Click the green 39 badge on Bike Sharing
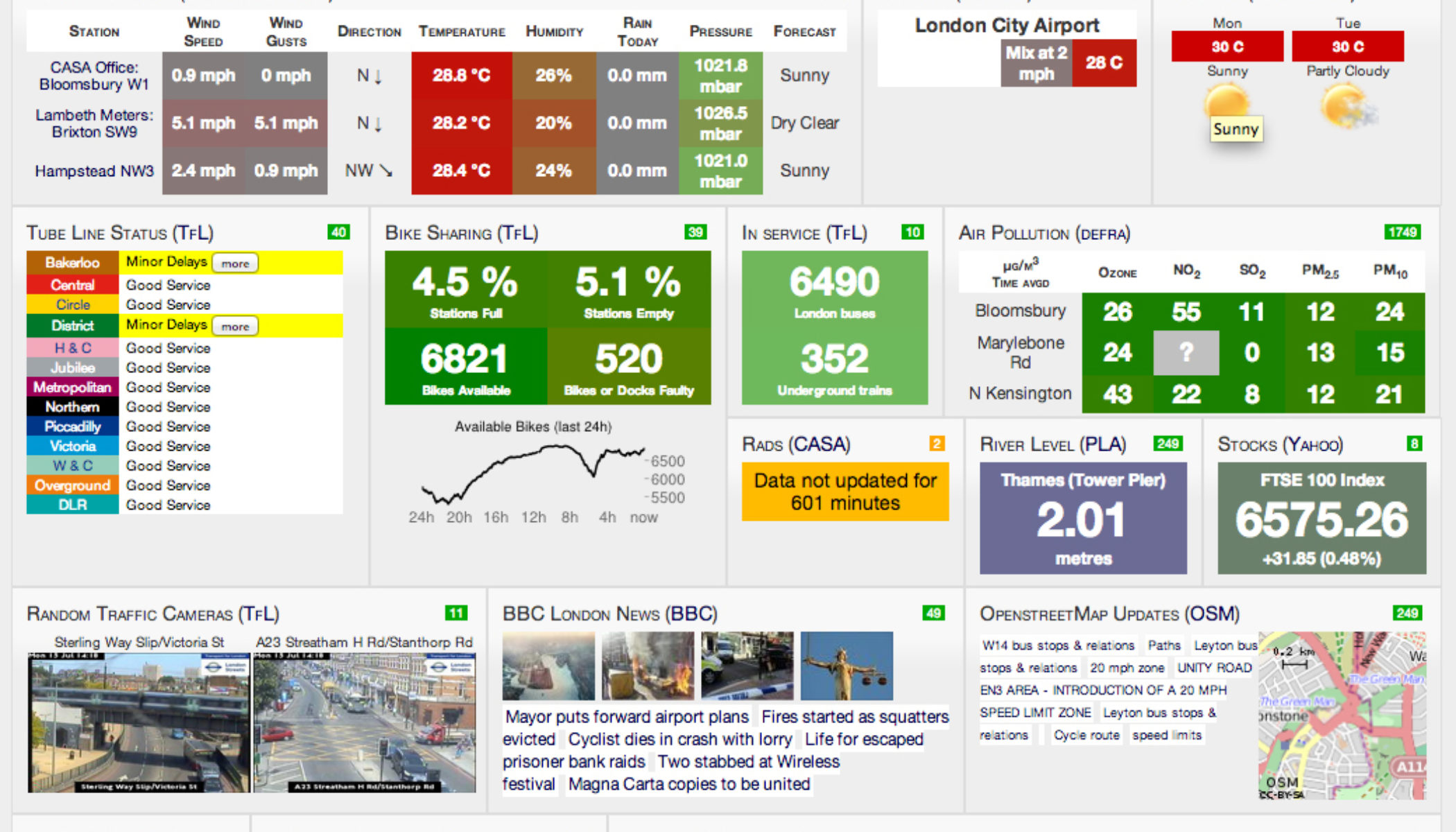Image resolution: width=1456 pixels, height=832 pixels. [695, 232]
